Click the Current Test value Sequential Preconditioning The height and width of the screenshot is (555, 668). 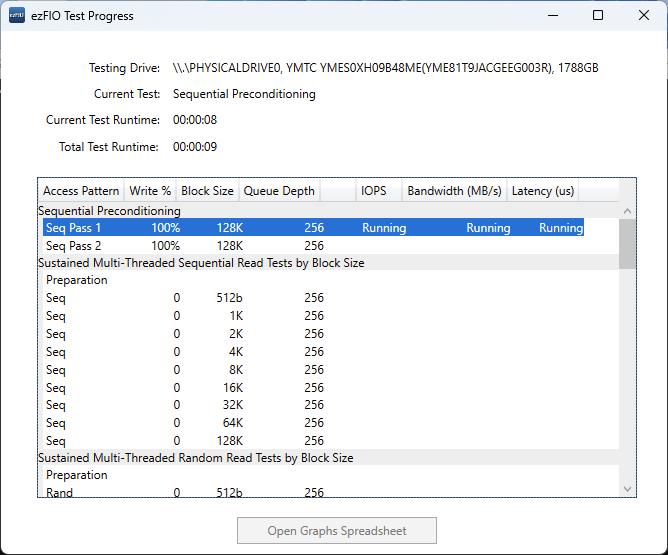click(x=244, y=94)
